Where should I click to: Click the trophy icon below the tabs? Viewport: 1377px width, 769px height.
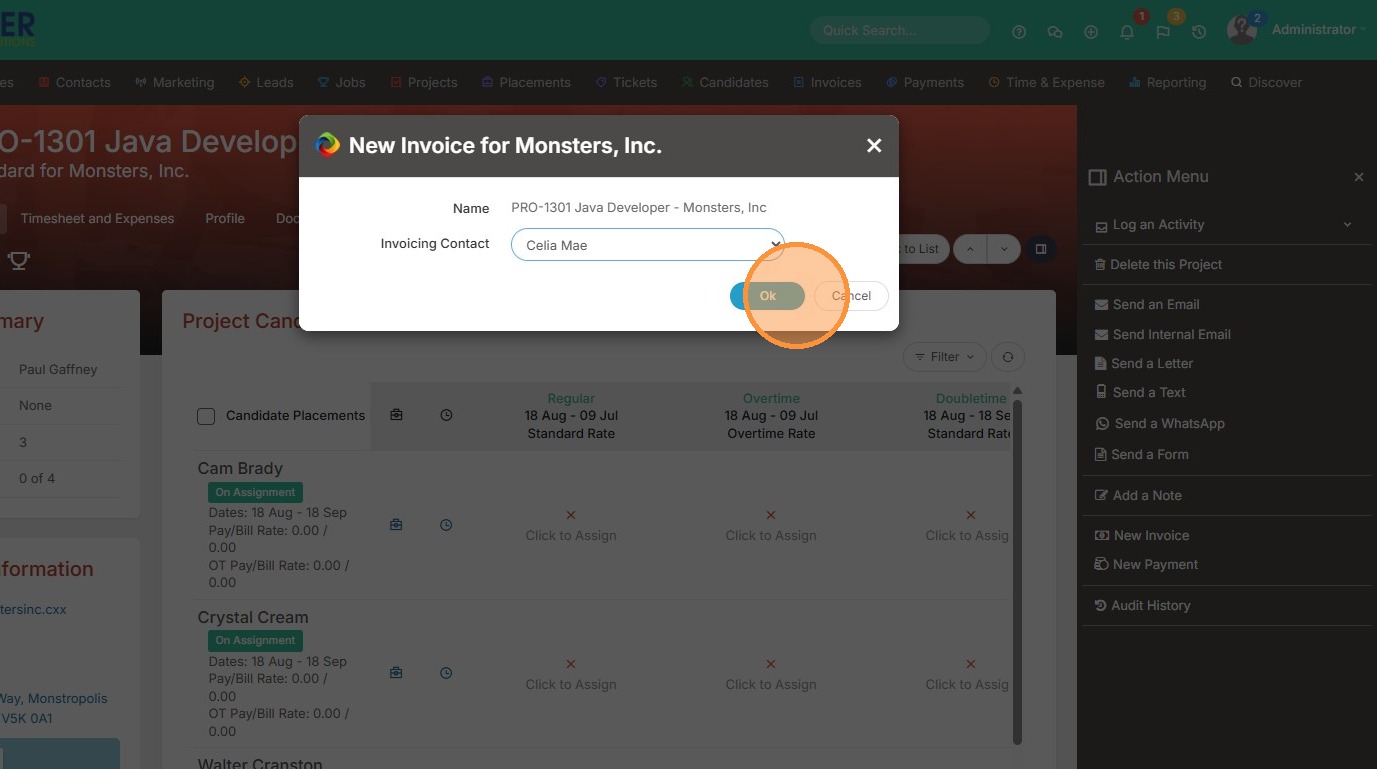click(x=18, y=261)
